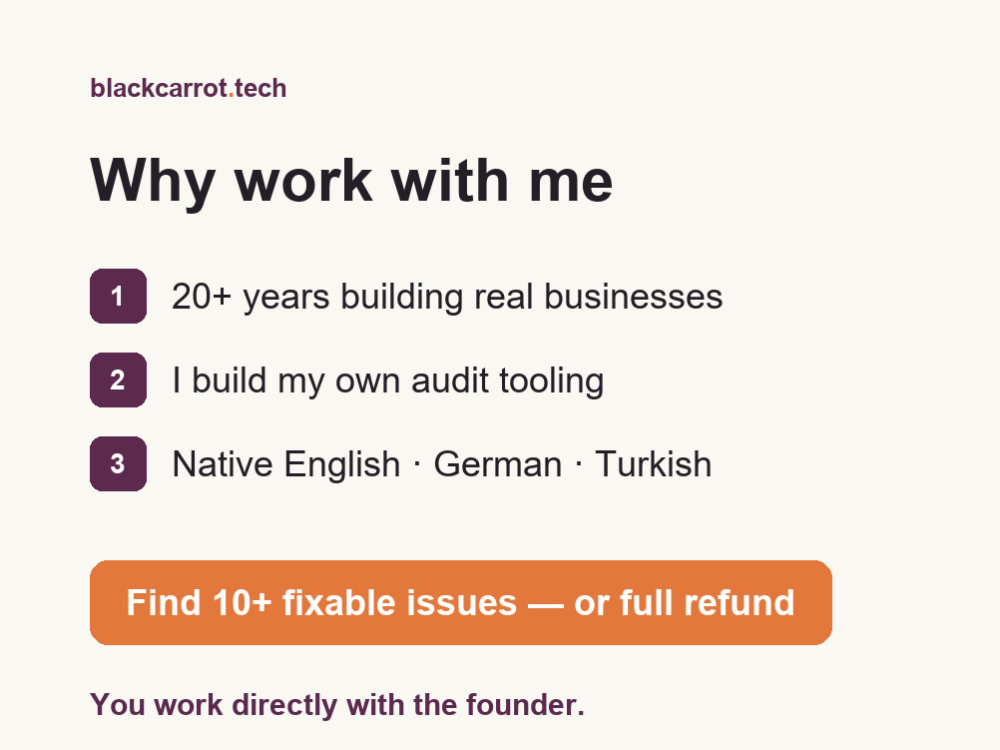Click the word 'Turkish' in the list

click(653, 464)
